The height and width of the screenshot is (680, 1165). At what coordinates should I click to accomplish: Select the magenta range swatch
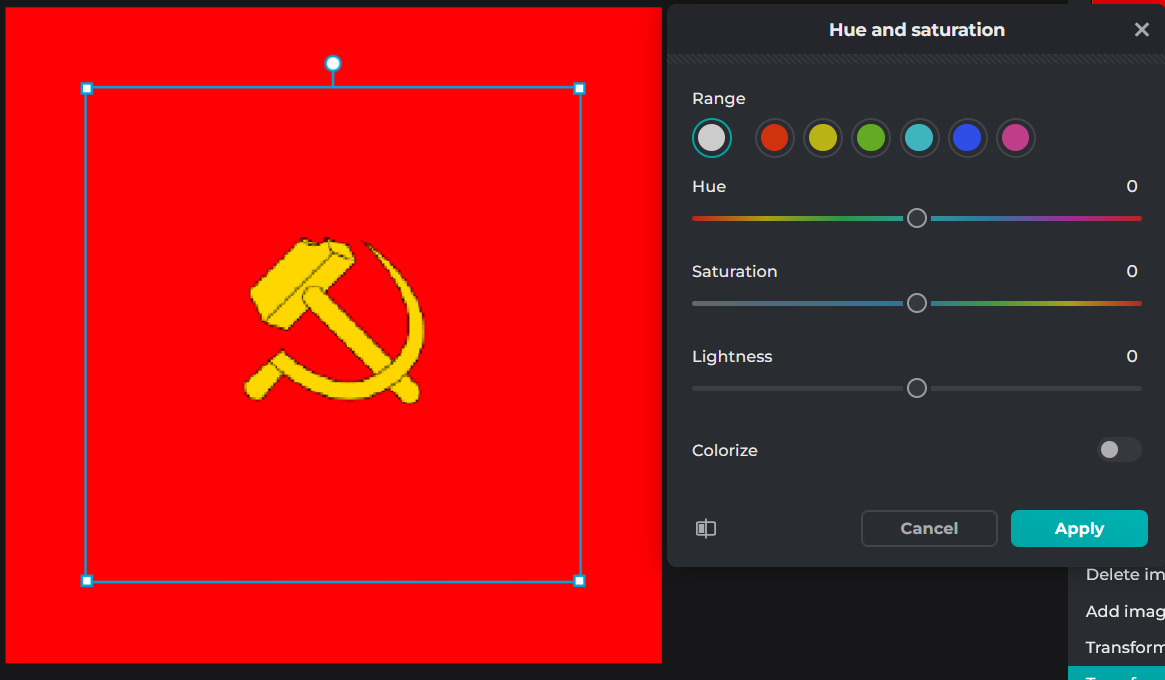(x=1016, y=138)
